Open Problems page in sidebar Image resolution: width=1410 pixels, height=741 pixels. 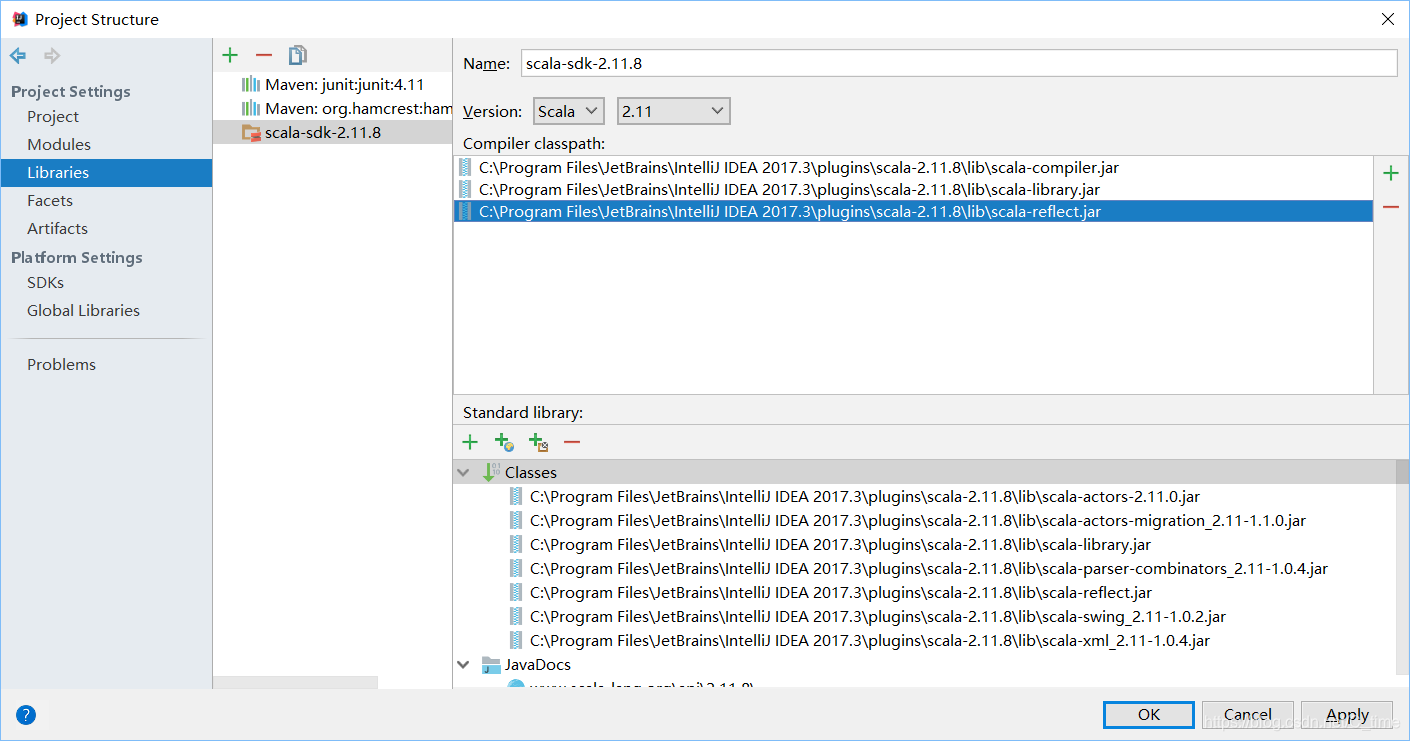62,365
